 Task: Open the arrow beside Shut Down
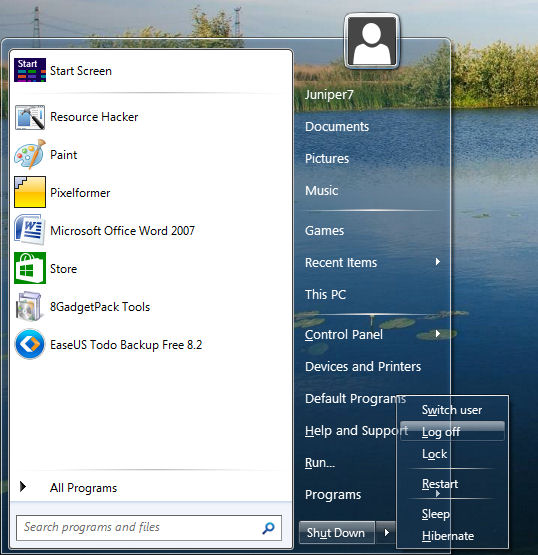(386, 532)
